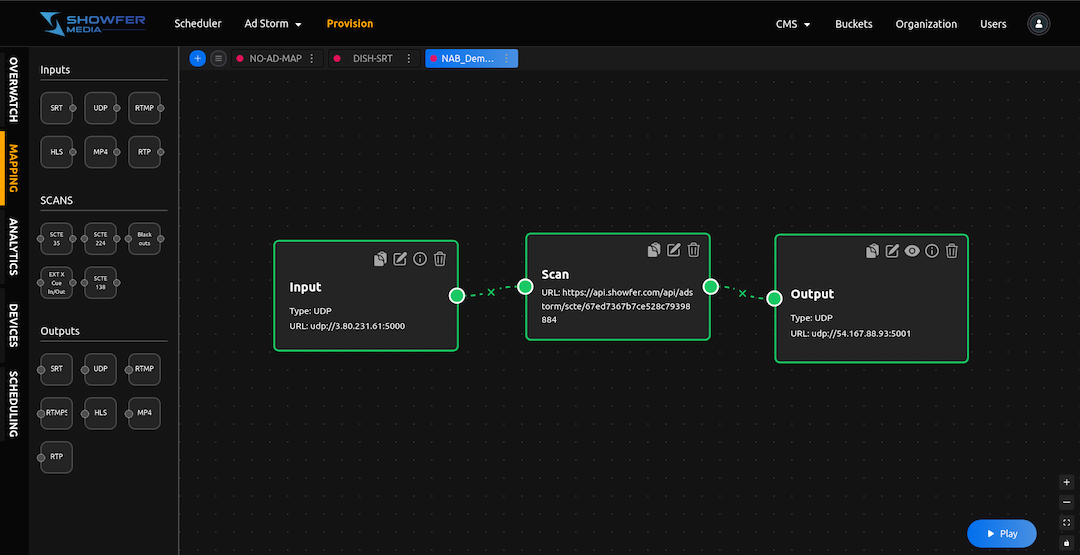The width and height of the screenshot is (1080, 555).
Task: Switch to the DISH-SRT tab
Action: (372, 59)
